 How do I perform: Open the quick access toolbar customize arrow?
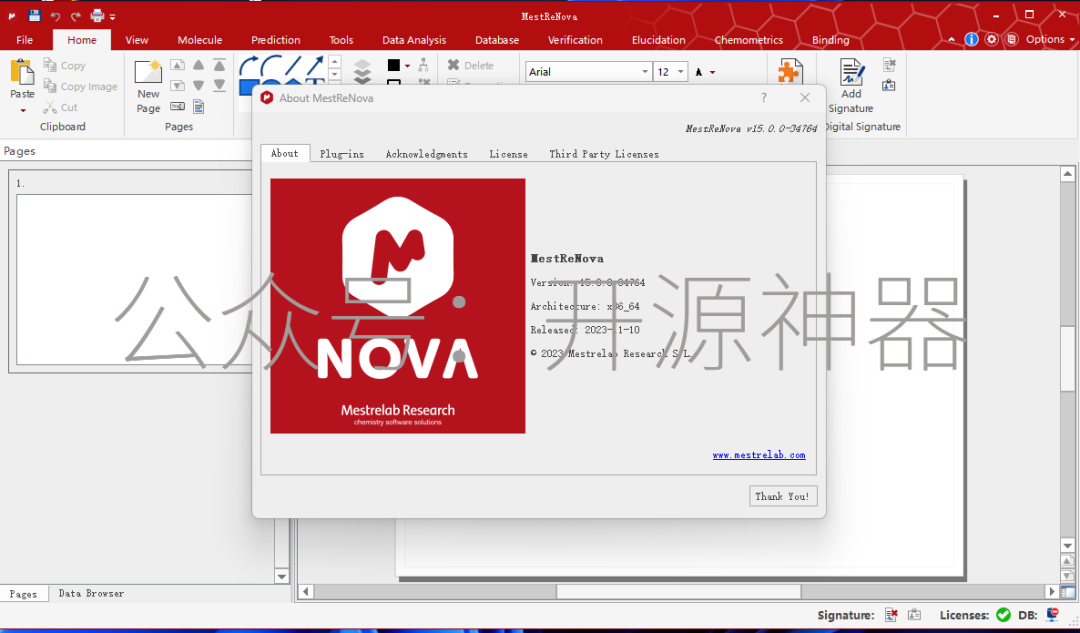[112, 17]
